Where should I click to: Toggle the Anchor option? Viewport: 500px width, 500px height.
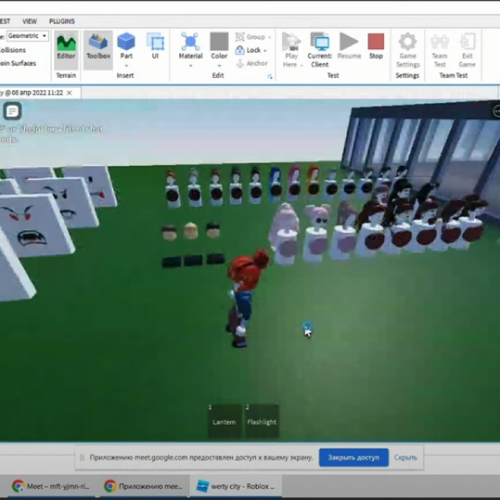pos(252,63)
